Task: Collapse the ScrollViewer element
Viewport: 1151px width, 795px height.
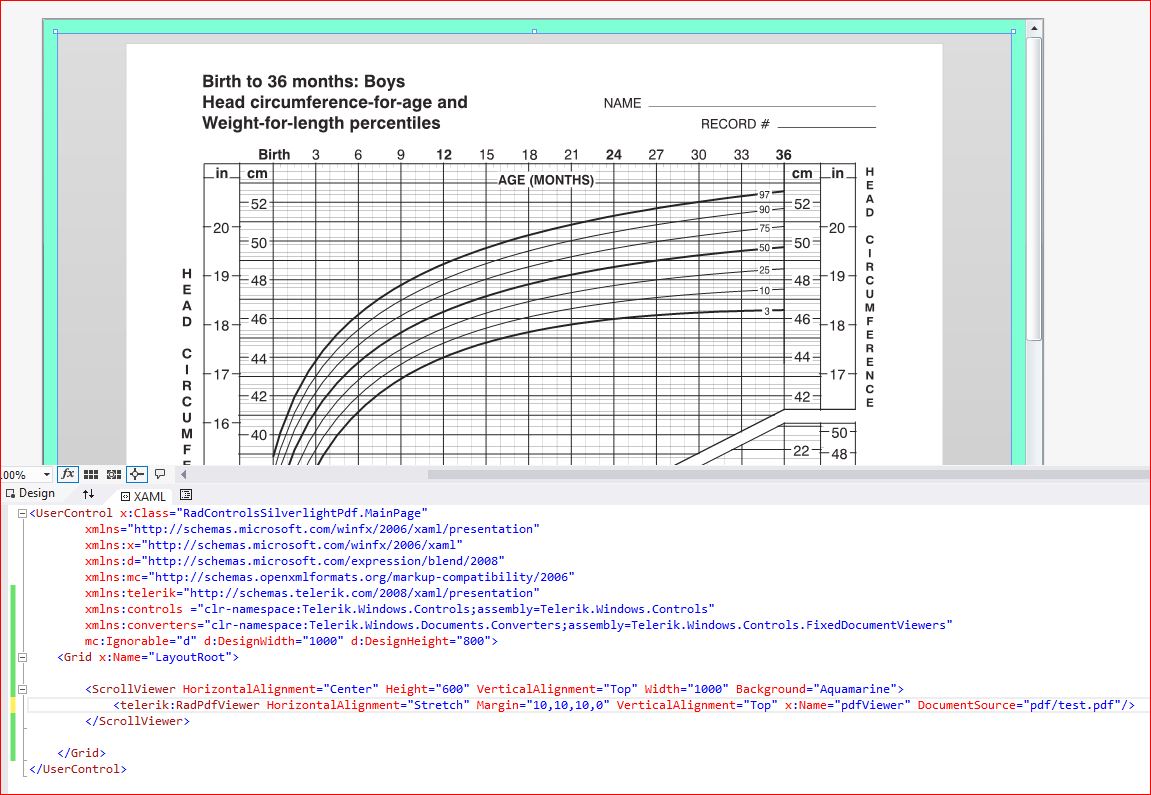Action: pos(22,689)
